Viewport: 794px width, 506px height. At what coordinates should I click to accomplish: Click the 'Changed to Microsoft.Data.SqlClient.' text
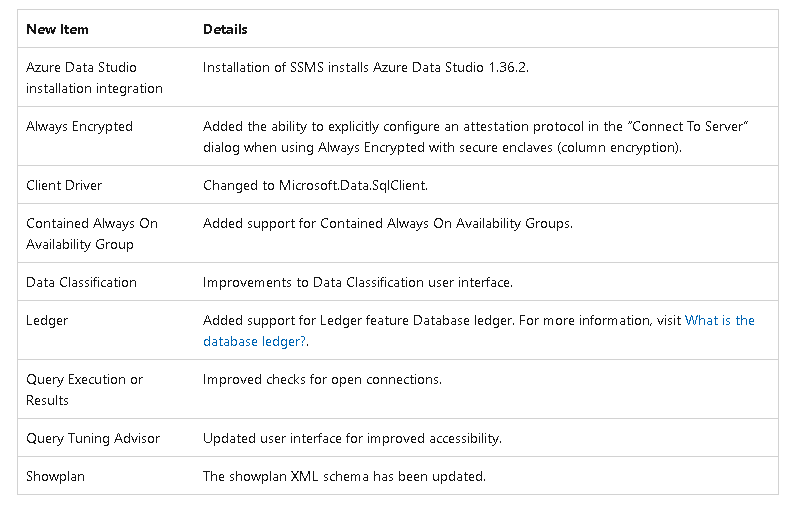pyautogui.click(x=315, y=185)
